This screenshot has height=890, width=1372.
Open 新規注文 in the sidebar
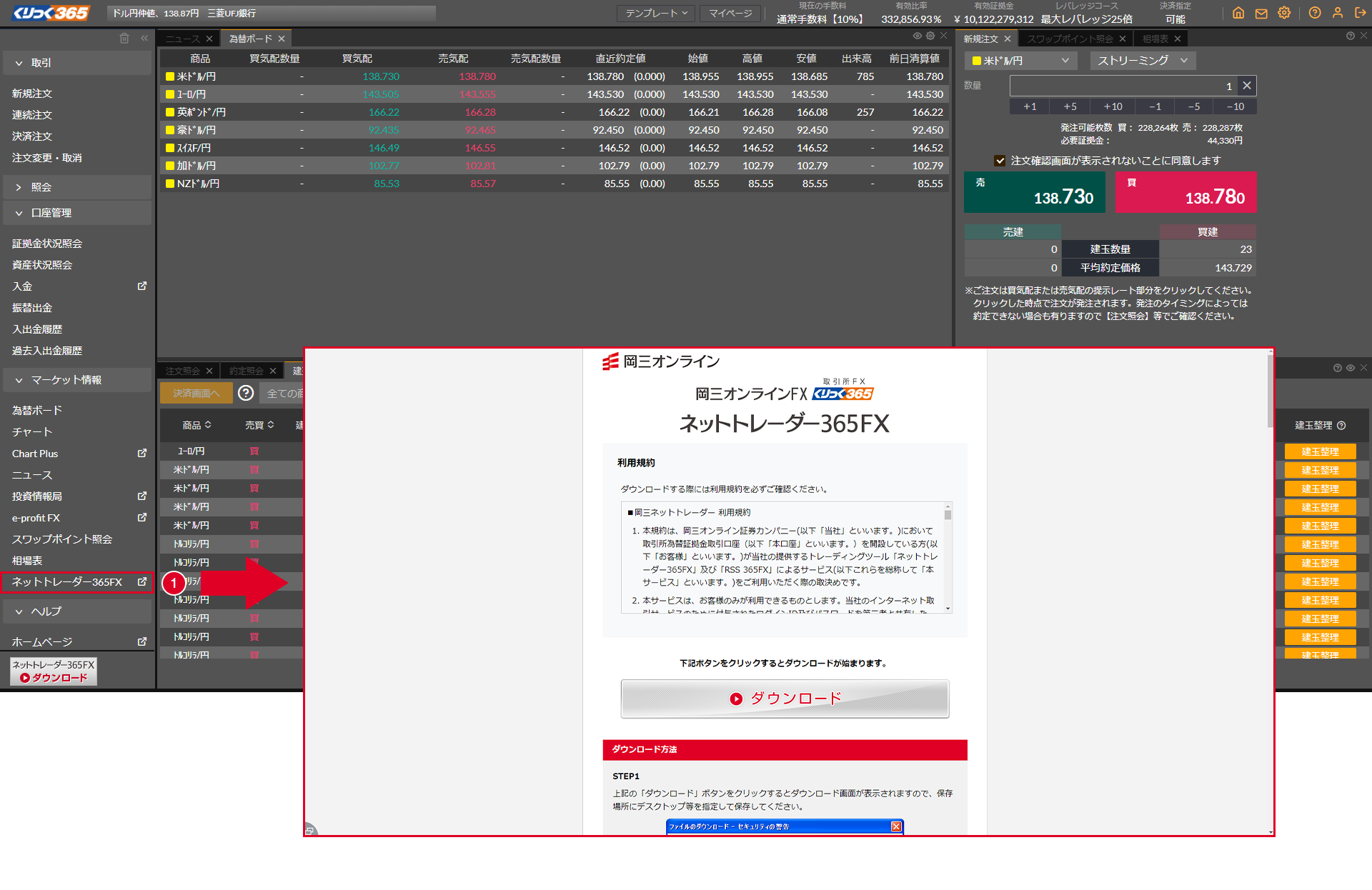pyautogui.click(x=32, y=94)
